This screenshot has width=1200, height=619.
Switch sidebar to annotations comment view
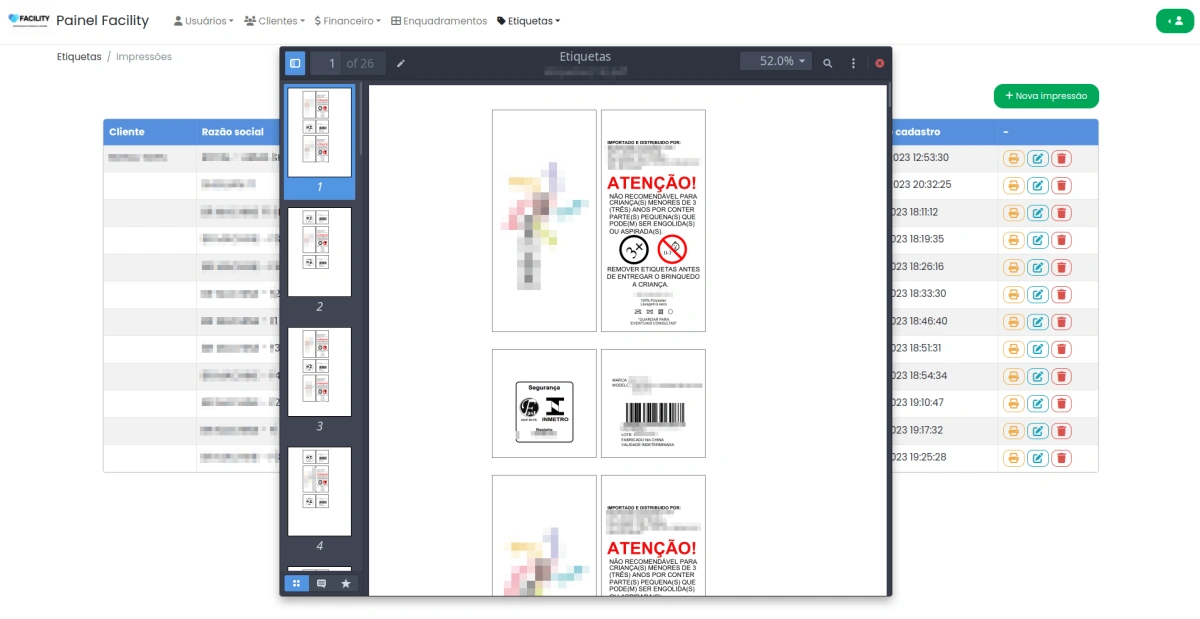(321, 583)
